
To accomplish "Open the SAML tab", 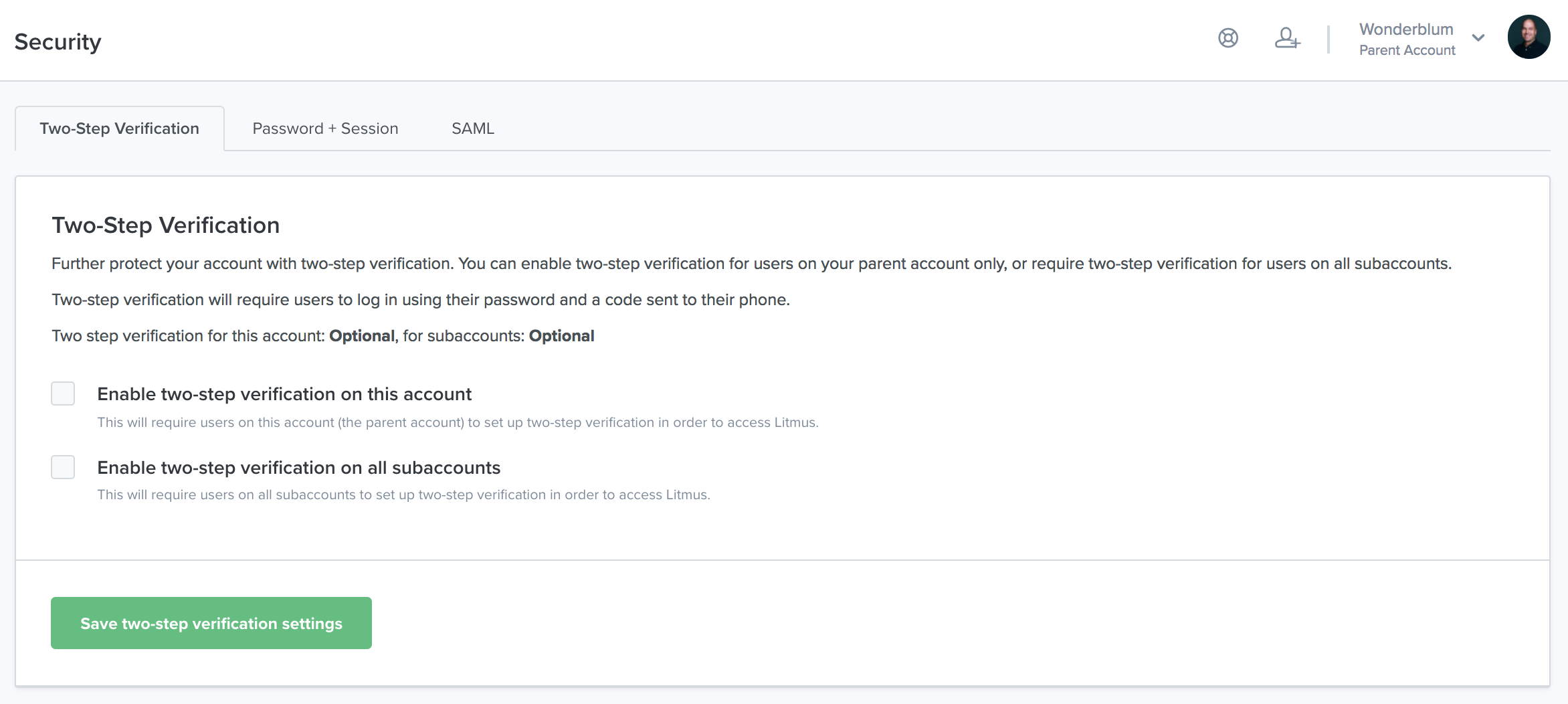I will click(473, 128).
